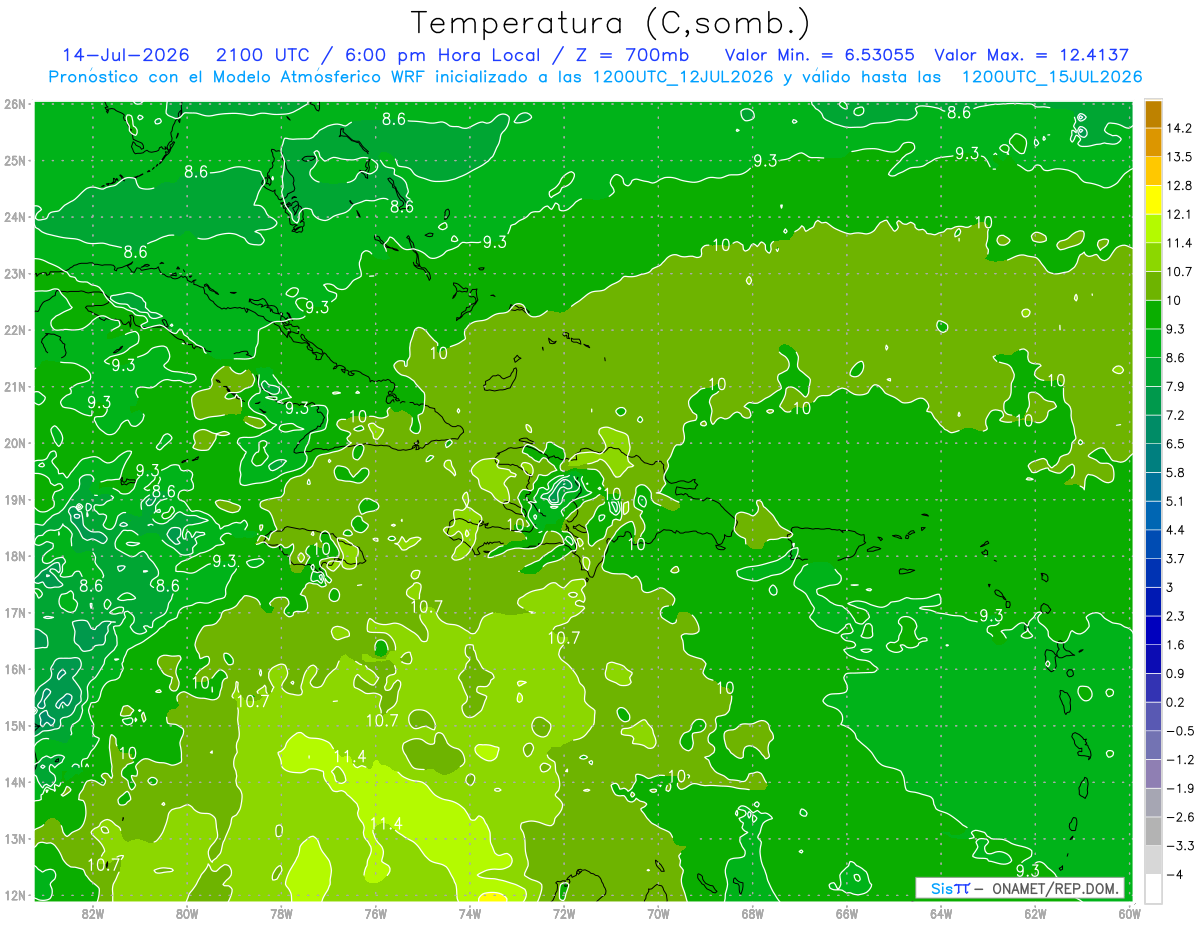Click latitude axis label '20N'
This screenshot has width=1200, height=927.
14,443
